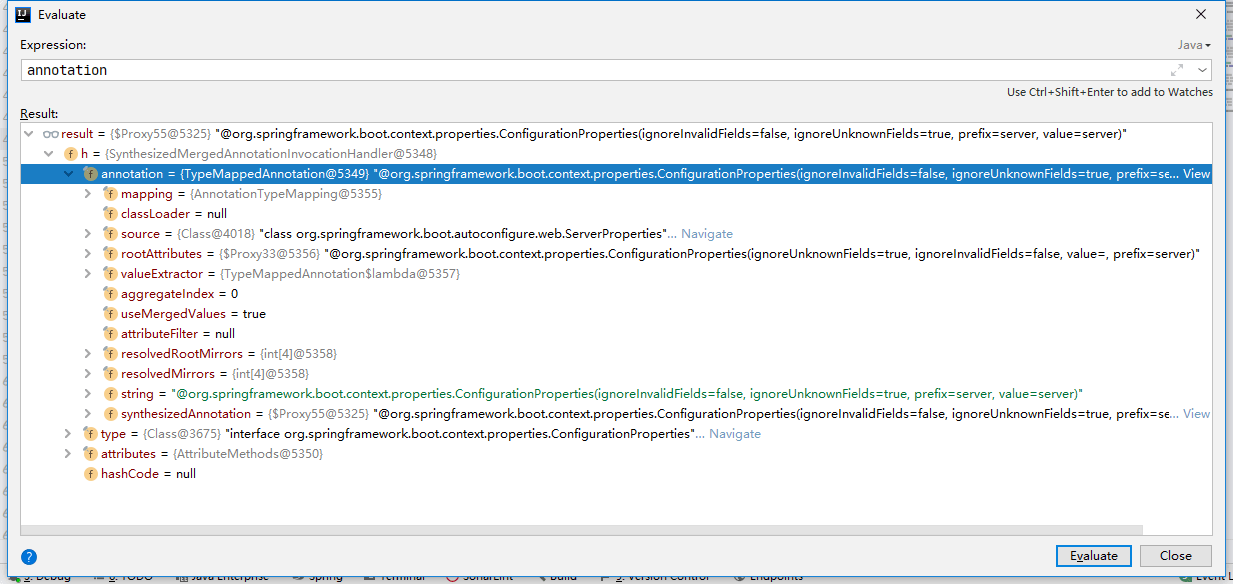Click the expand expression field icon
Image resolution: width=1233 pixels, height=584 pixels.
click(x=1178, y=70)
